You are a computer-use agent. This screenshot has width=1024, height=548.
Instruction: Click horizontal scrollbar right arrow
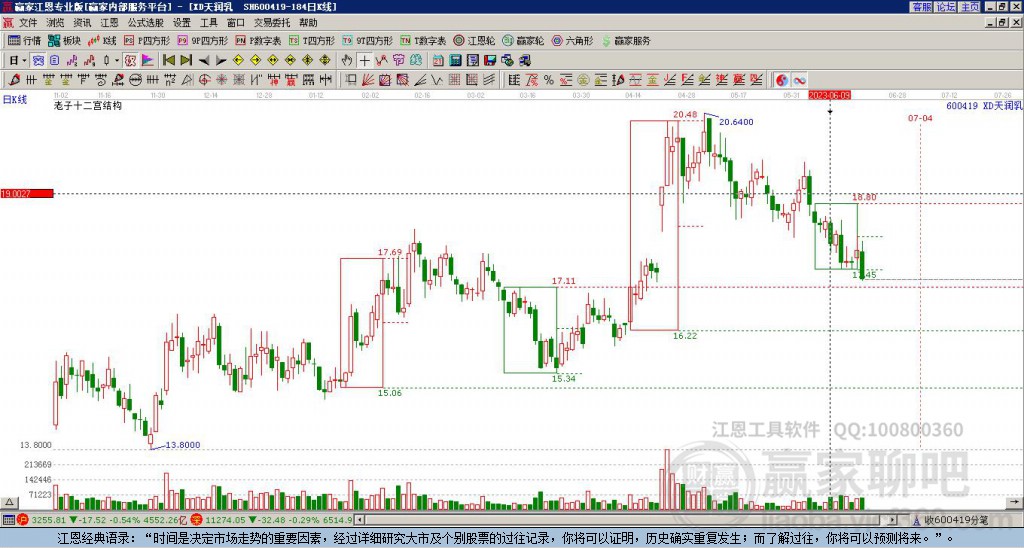[893, 520]
